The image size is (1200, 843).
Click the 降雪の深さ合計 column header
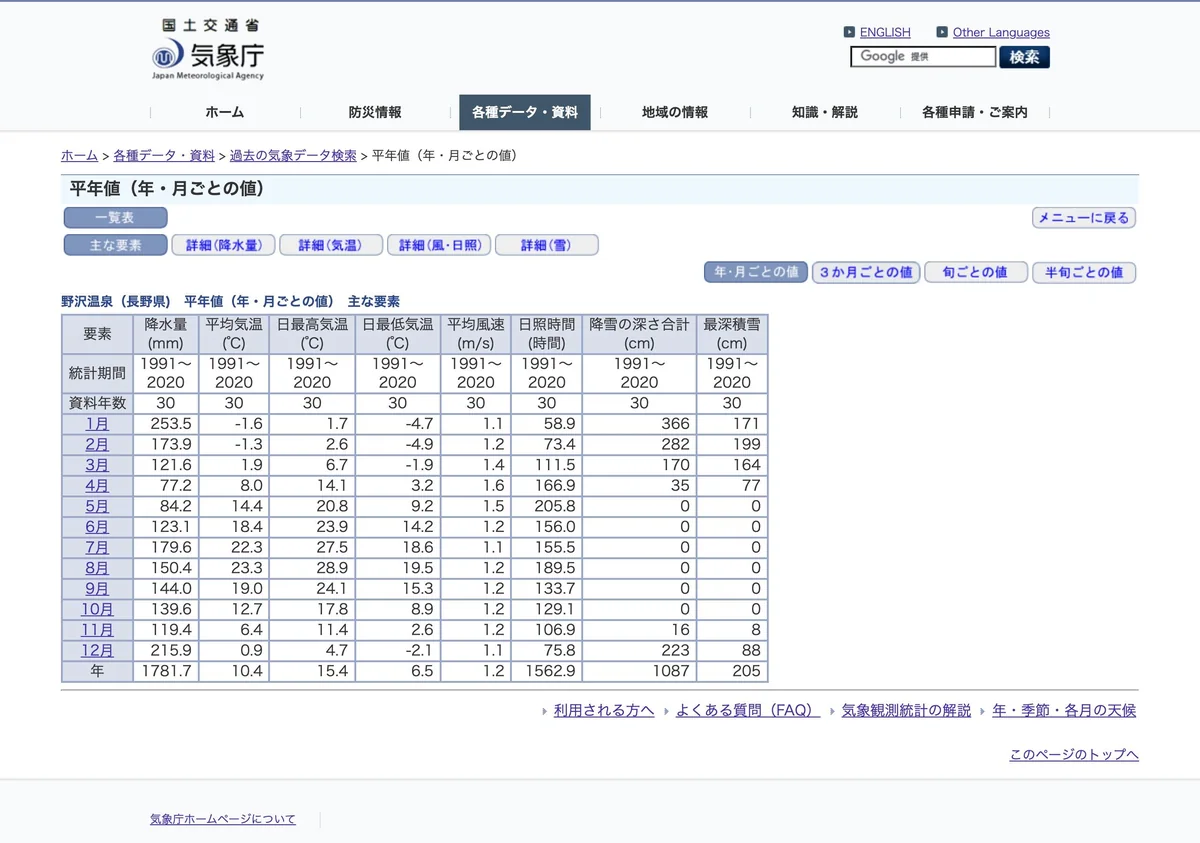click(x=639, y=334)
